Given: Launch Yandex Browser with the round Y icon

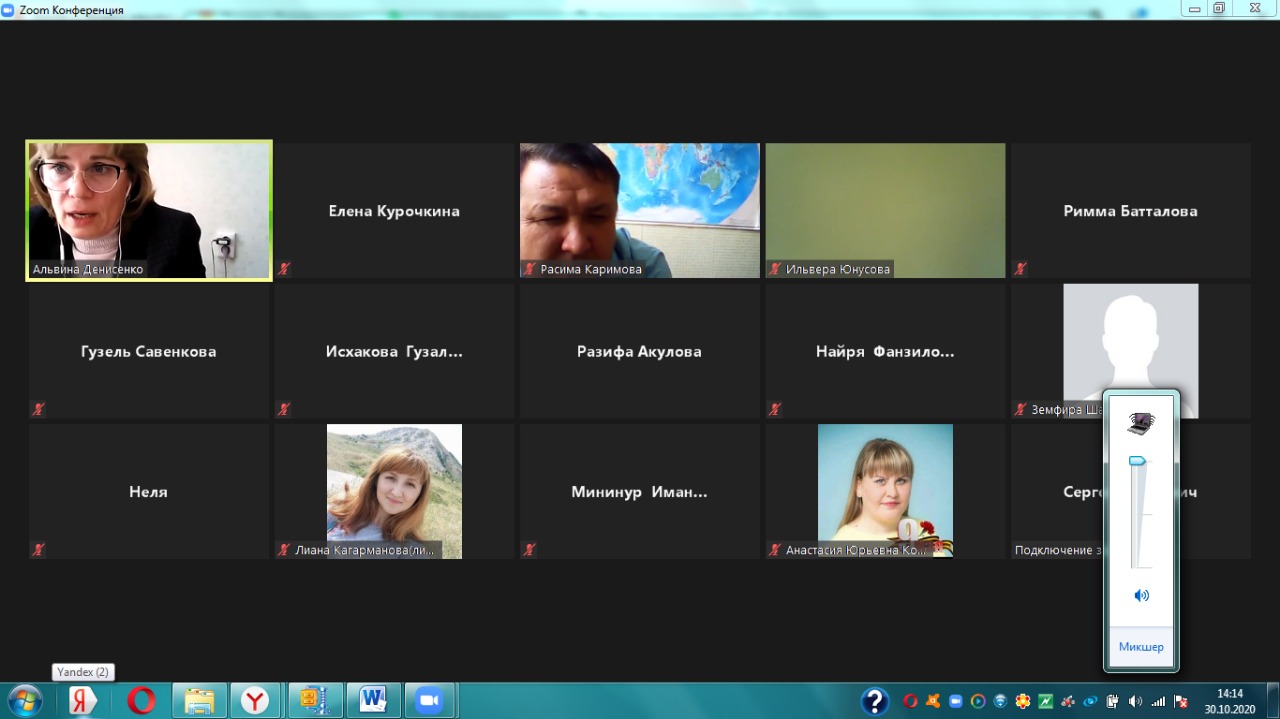Looking at the screenshot, I should click(256, 700).
